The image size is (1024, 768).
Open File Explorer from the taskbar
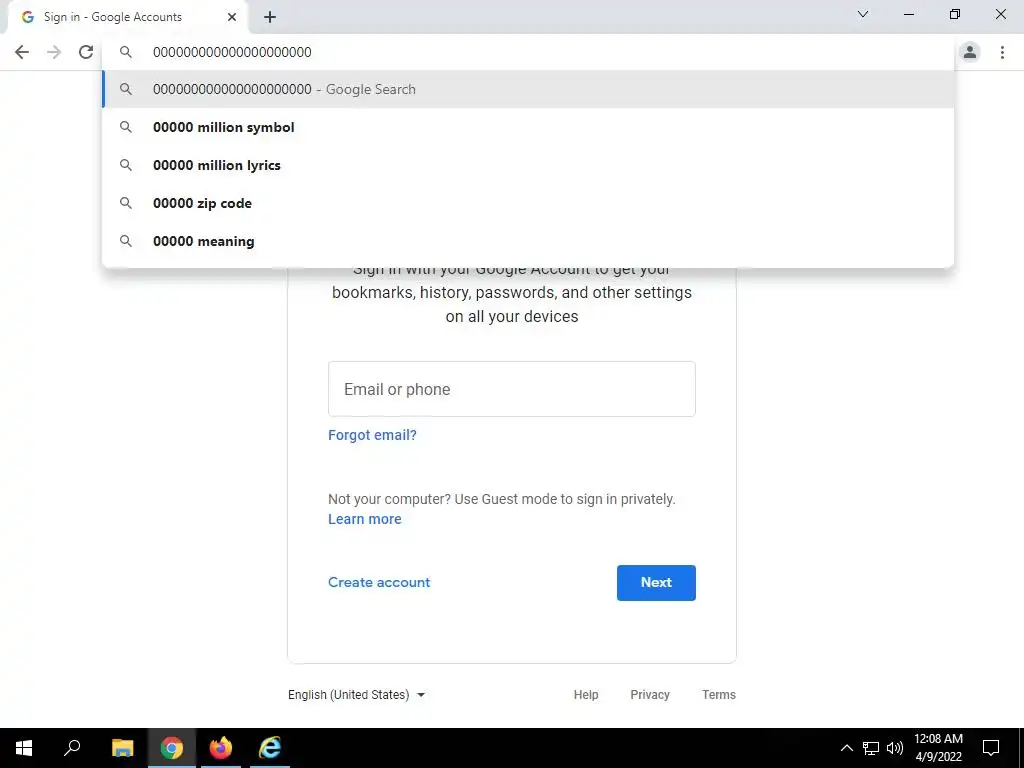(122, 748)
